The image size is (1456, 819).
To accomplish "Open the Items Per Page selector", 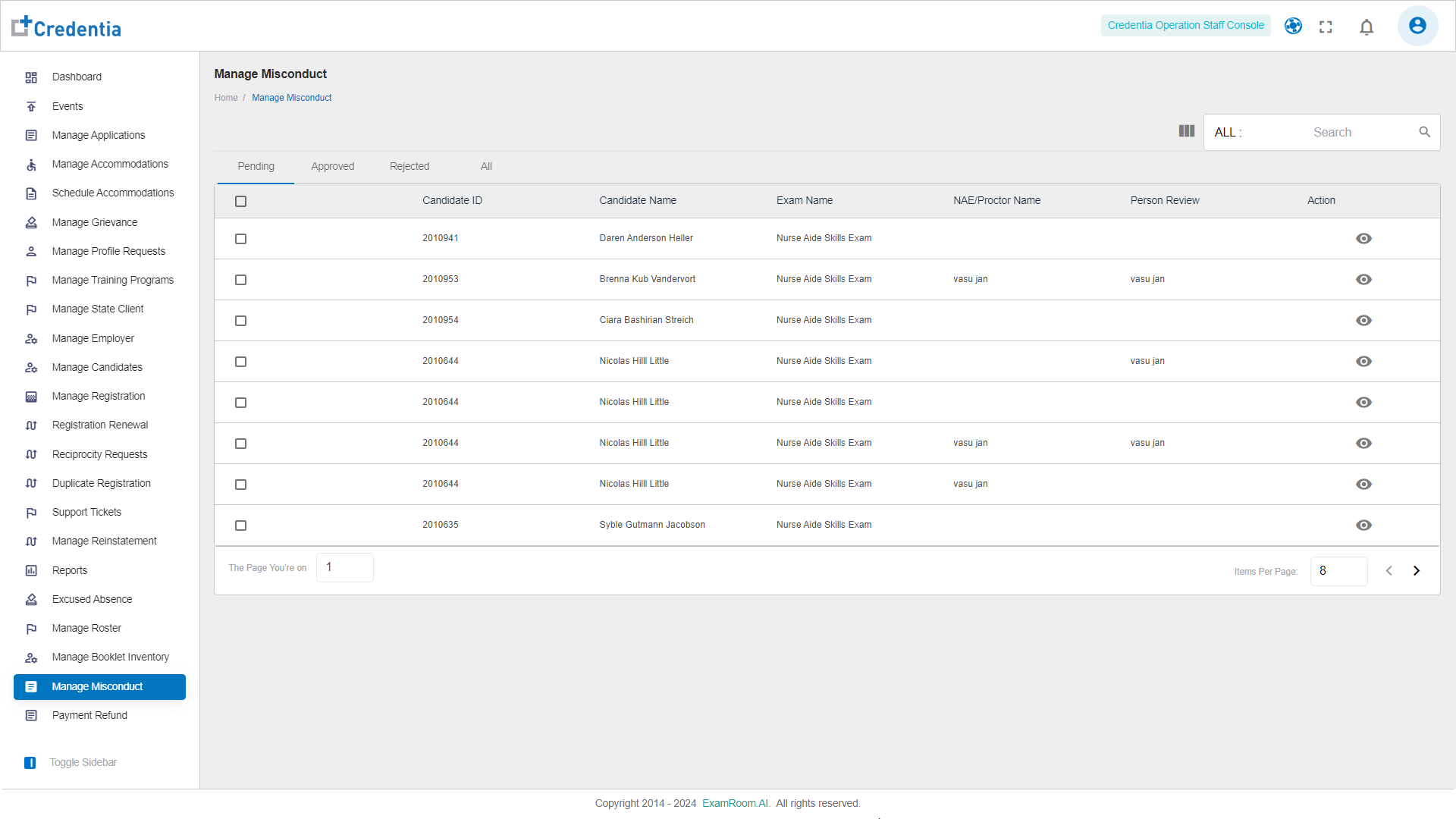I will click(1338, 571).
